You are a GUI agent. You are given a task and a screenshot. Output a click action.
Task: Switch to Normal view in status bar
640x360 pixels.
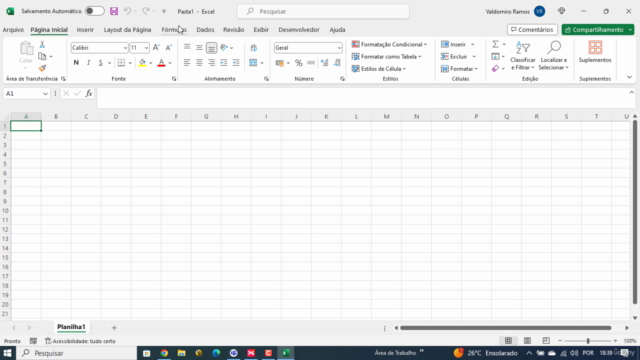click(x=508, y=341)
